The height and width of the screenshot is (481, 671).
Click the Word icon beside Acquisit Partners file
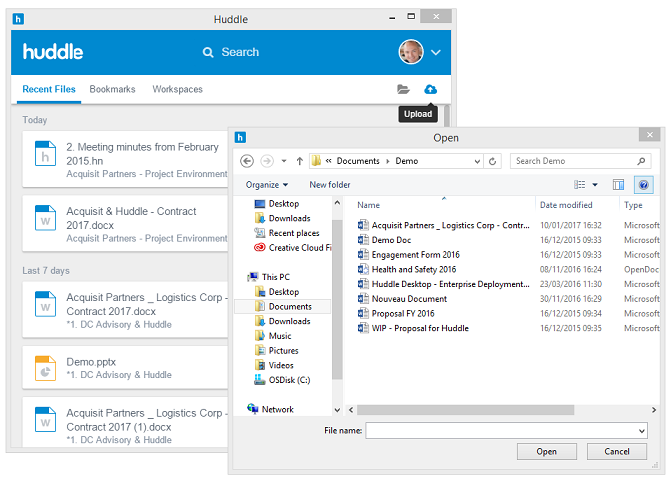(x=363, y=225)
